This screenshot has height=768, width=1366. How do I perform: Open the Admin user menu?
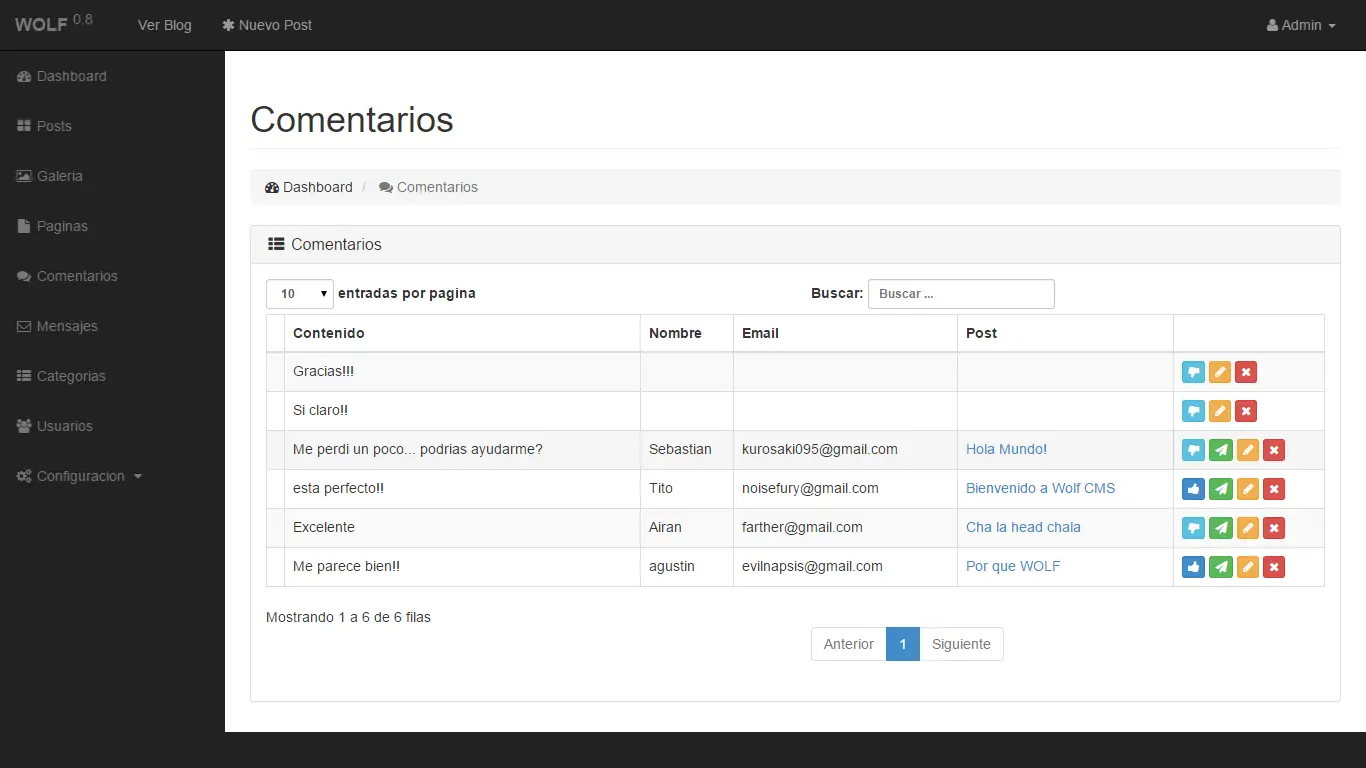pos(1301,25)
